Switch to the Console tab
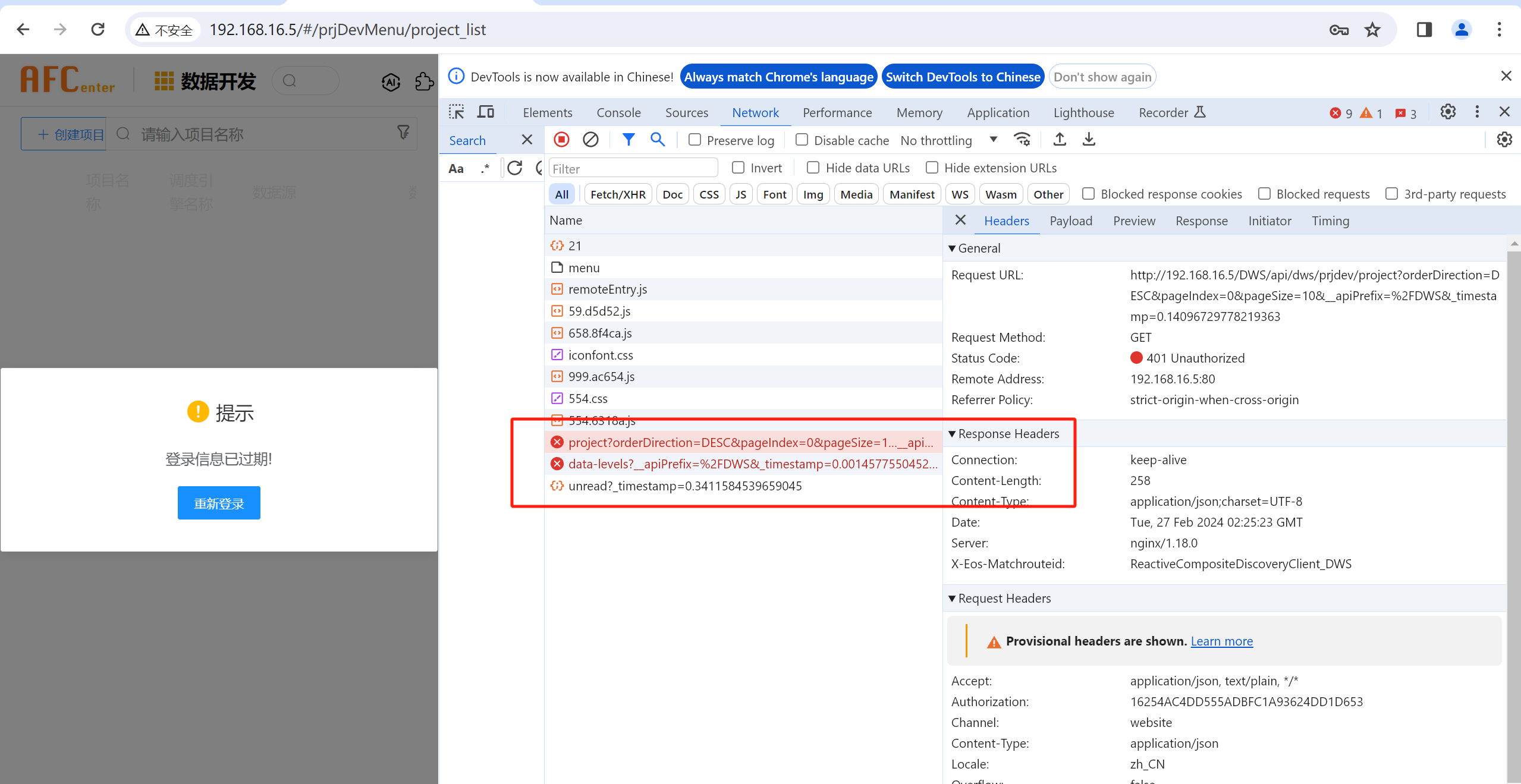The height and width of the screenshot is (784, 1521). coord(618,112)
